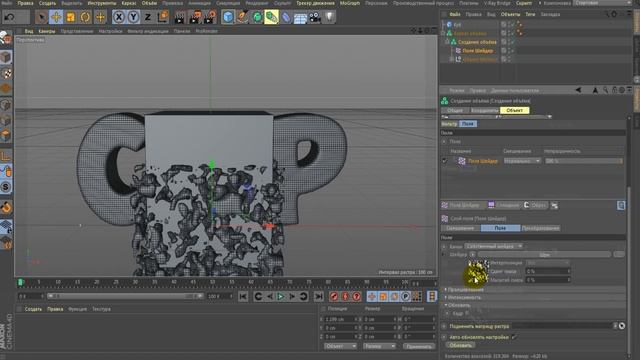Open the spline pen tools icon
This screenshot has height=360, width=640.
pos(243,17)
